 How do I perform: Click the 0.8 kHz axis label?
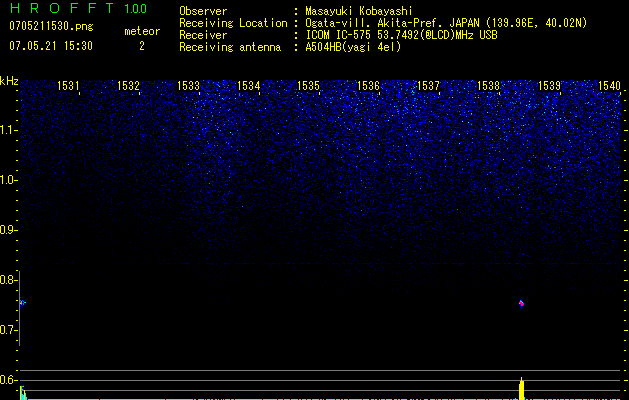coord(8,280)
